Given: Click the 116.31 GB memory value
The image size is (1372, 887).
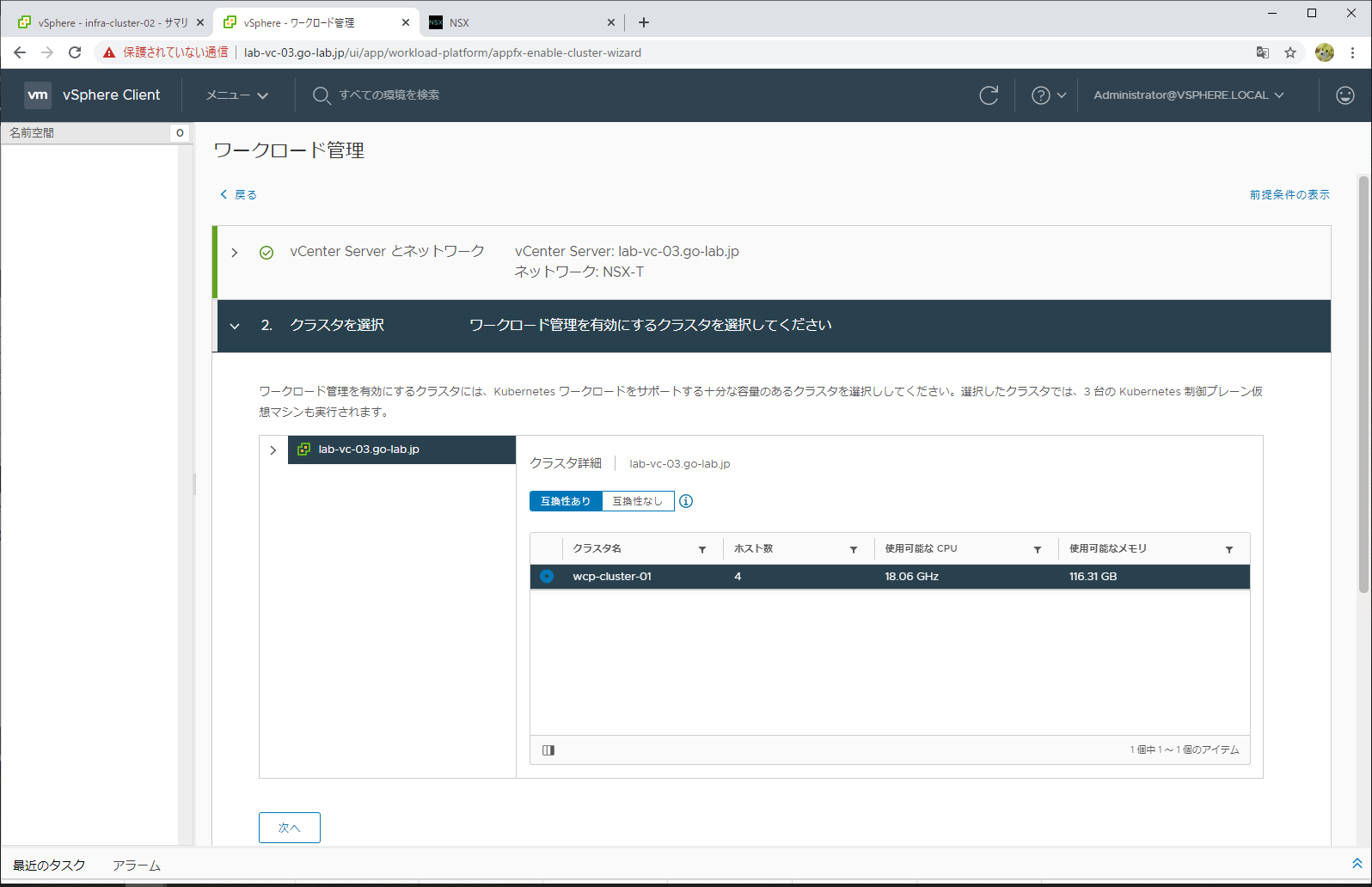Looking at the screenshot, I should point(1093,577).
